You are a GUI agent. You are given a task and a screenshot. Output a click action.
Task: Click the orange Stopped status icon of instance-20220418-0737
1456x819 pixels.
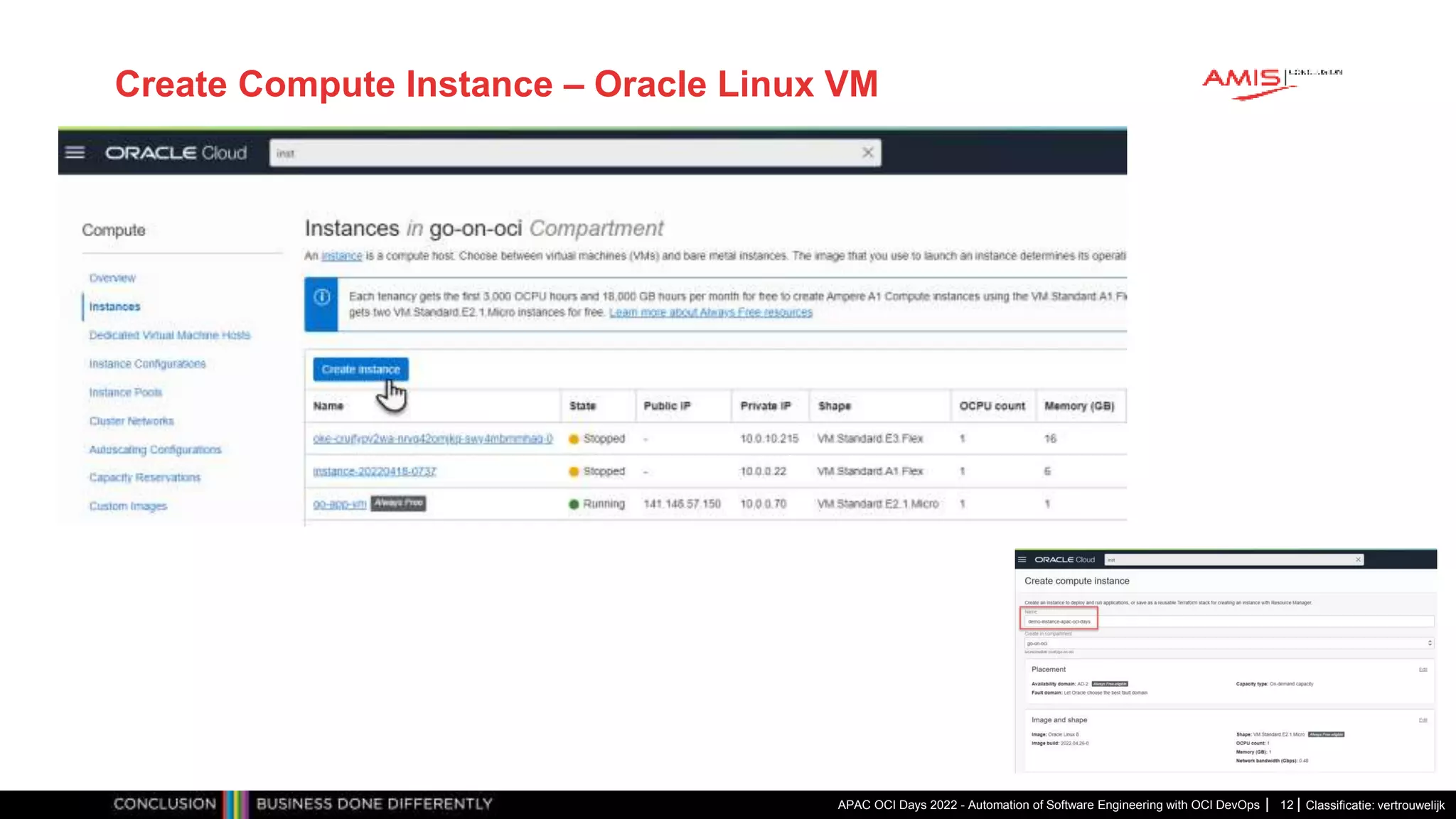574,471
